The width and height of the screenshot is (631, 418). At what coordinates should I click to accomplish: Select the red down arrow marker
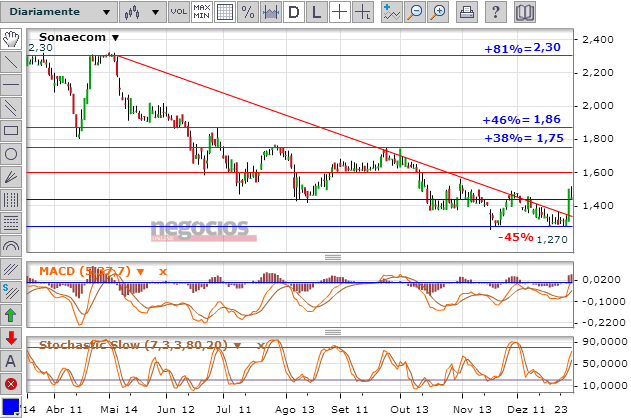coord(11,338)
